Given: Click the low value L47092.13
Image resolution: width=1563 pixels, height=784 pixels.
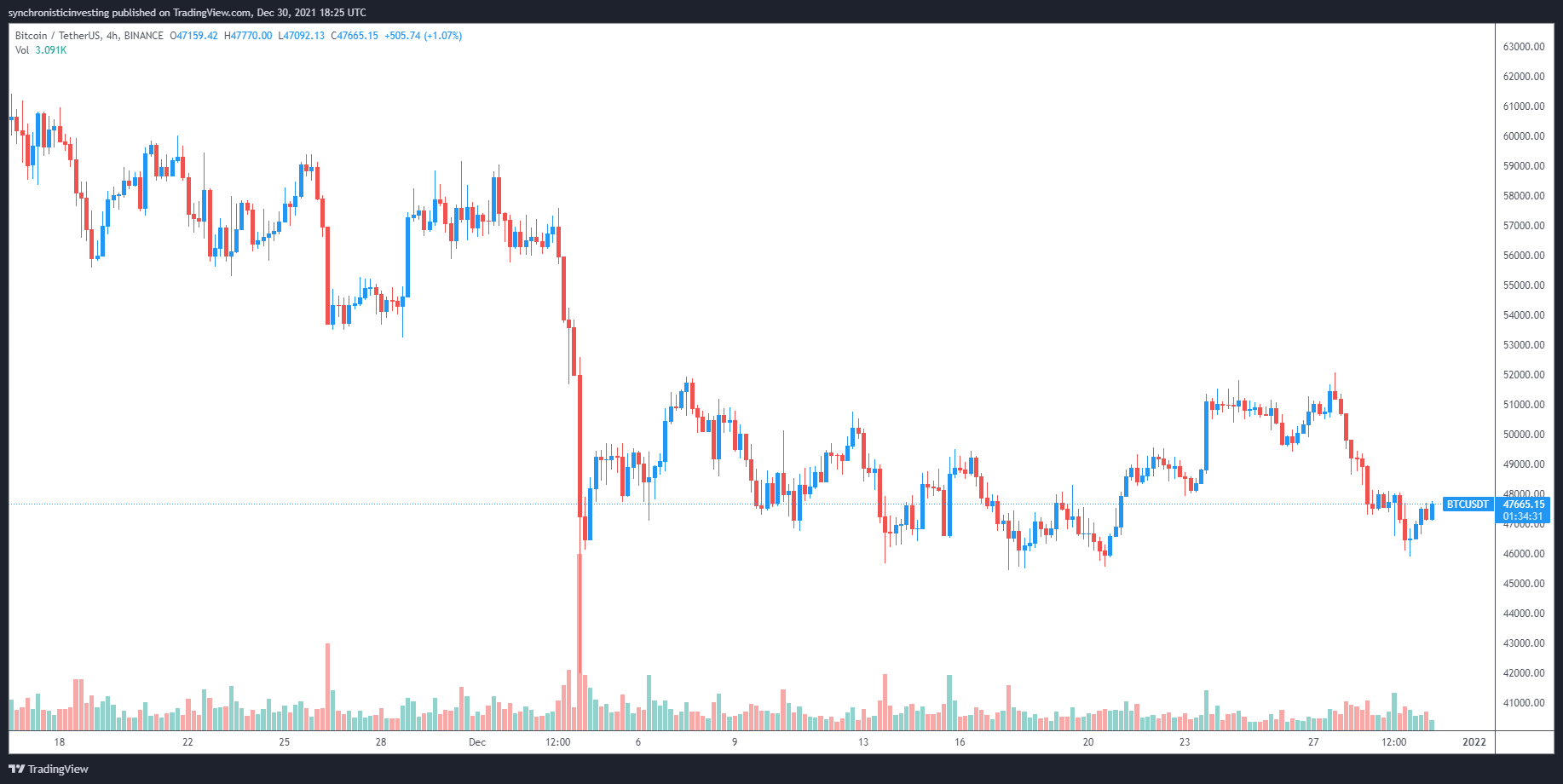Looking at the screenshot, I should point(301,36).
